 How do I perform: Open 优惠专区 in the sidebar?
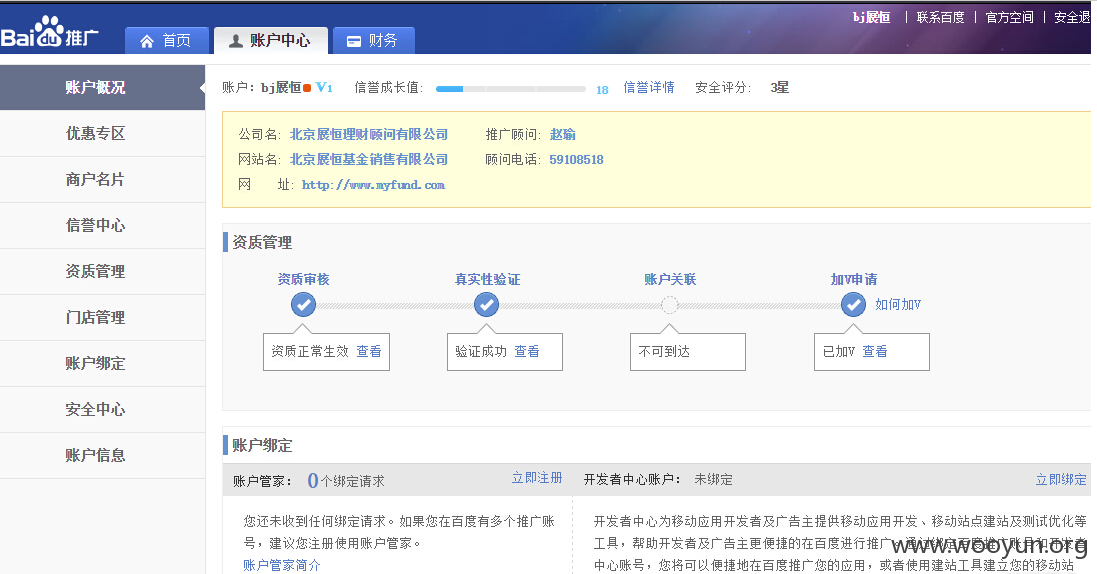[102, 134]
